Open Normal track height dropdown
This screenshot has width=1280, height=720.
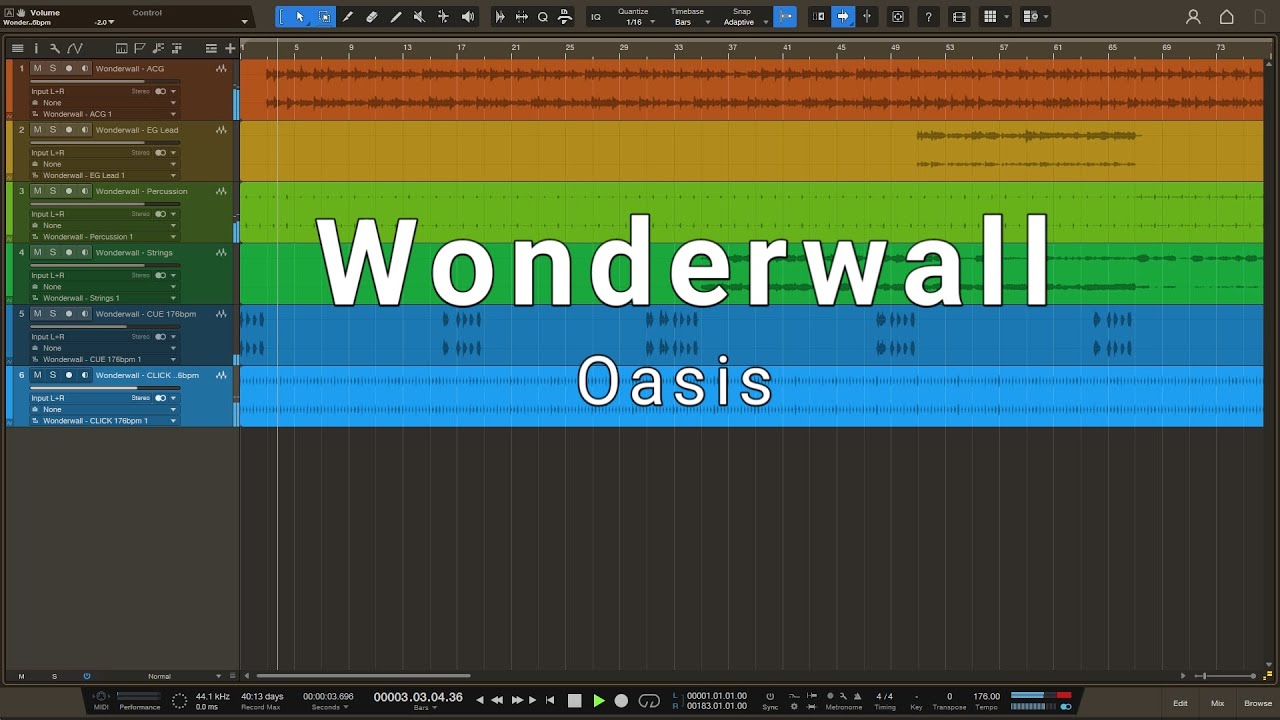click(x=185, y=676)
